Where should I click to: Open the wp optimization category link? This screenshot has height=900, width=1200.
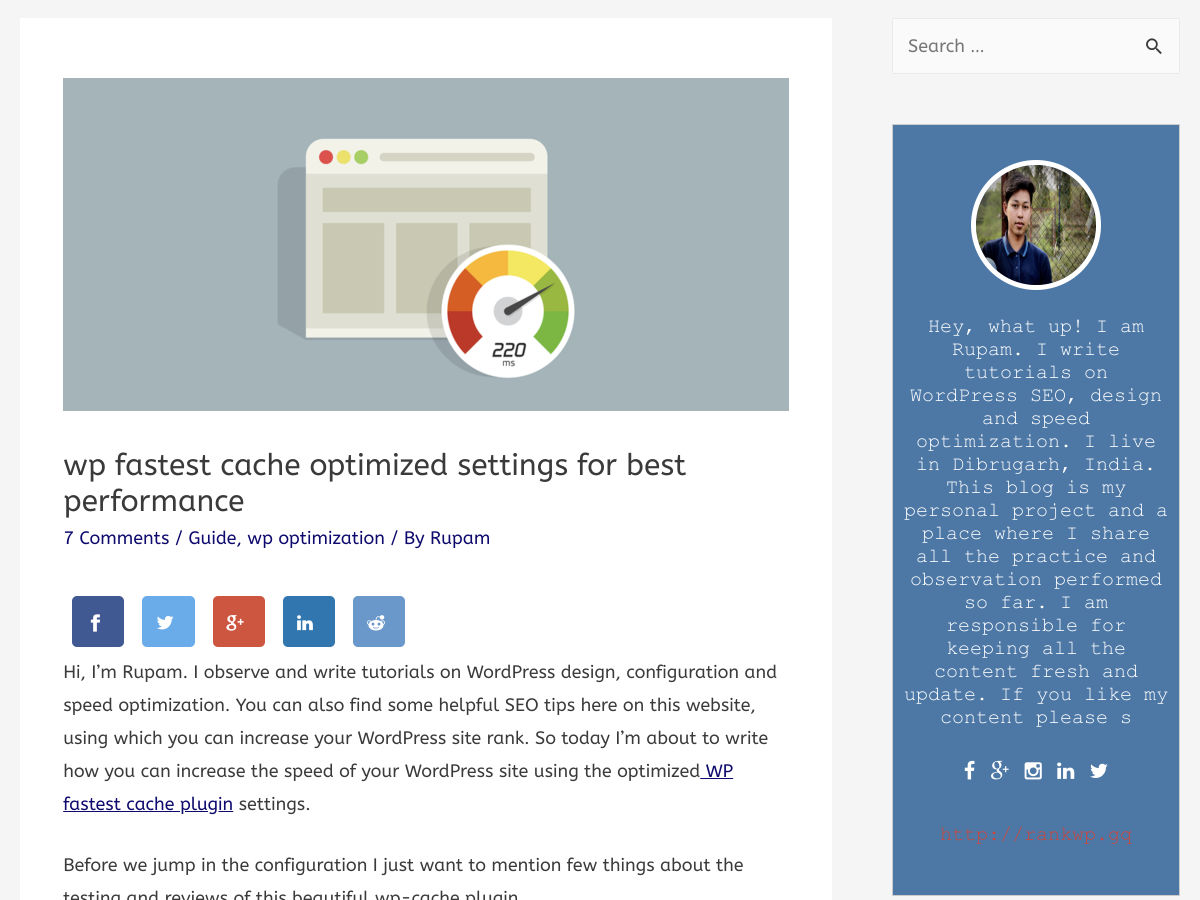point(316,538)
